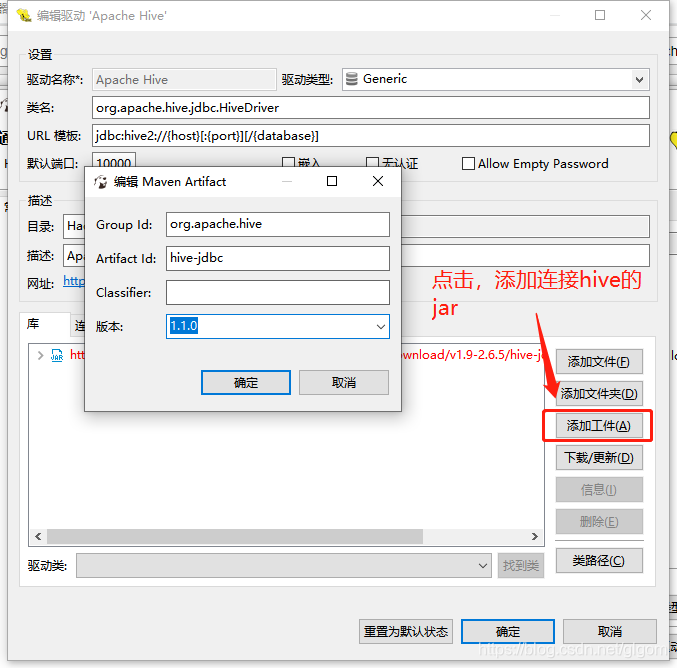The image size is (677, 668).
Task: Toggle the embedded (嵌入) checkbox
Action: [288, 163]
